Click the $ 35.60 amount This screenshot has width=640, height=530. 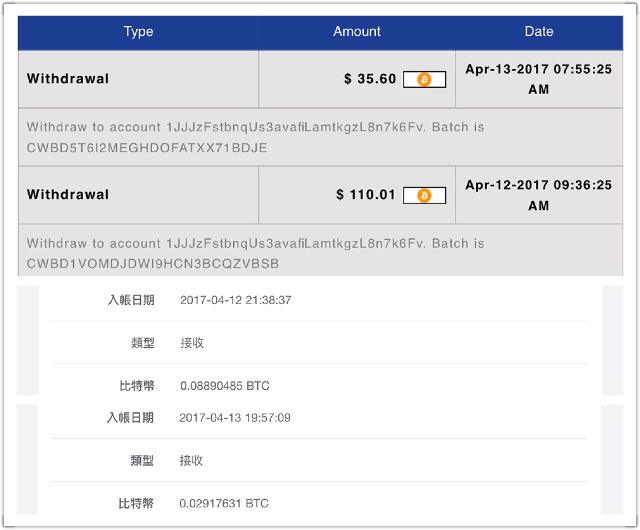click(370, 78)
